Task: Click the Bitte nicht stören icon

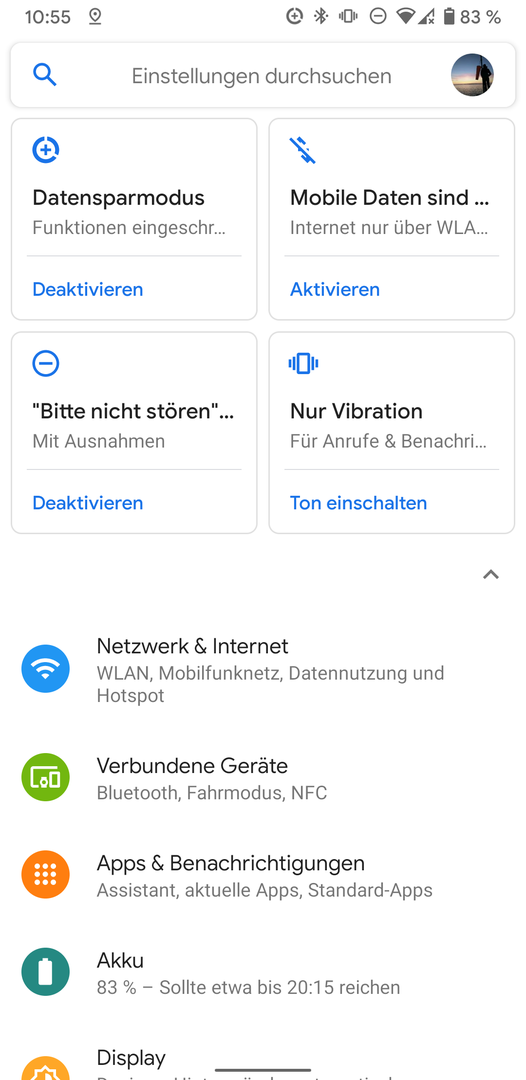Action: tap(45, 363)
